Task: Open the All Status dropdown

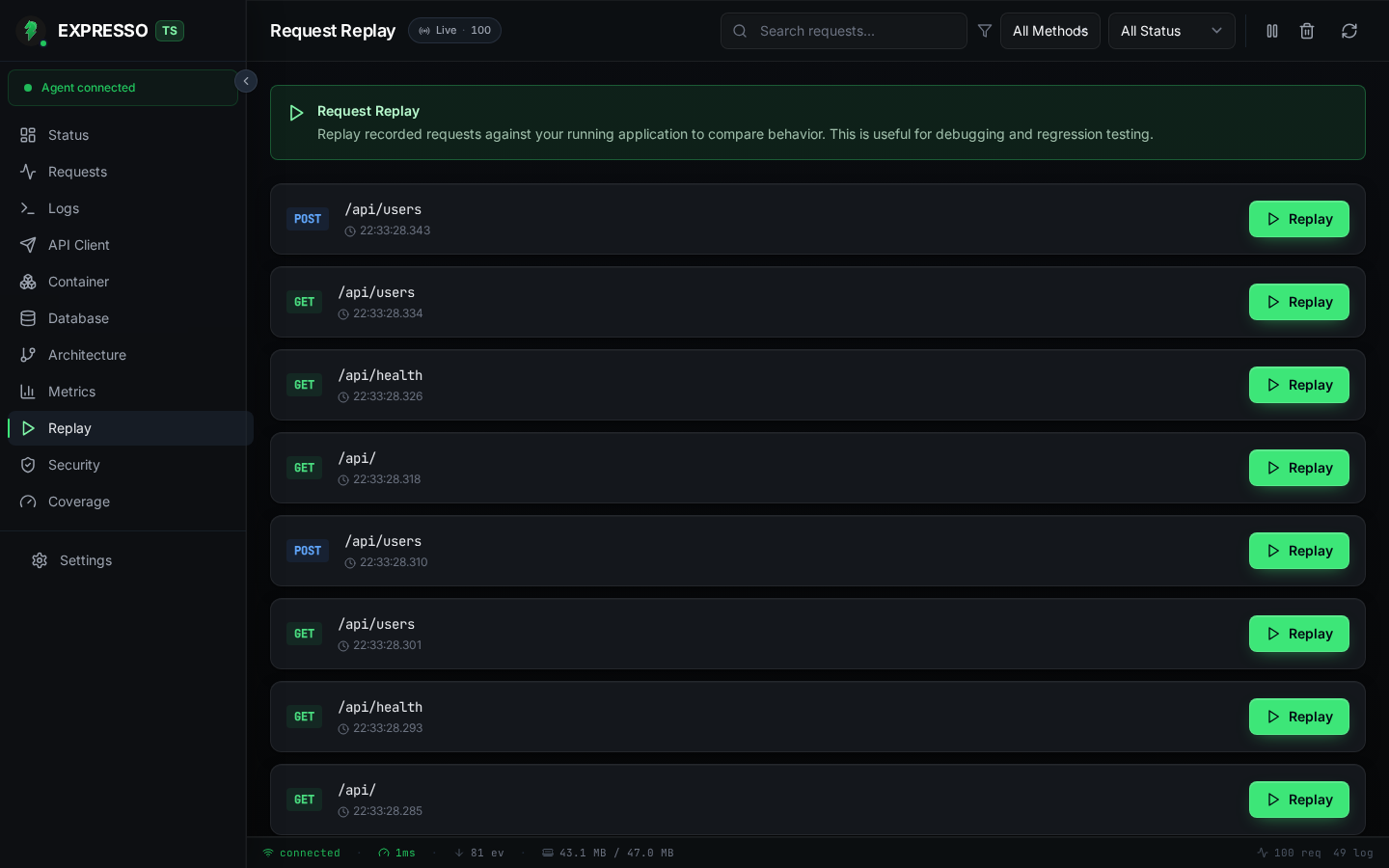Action: (x=1172, y=31)
